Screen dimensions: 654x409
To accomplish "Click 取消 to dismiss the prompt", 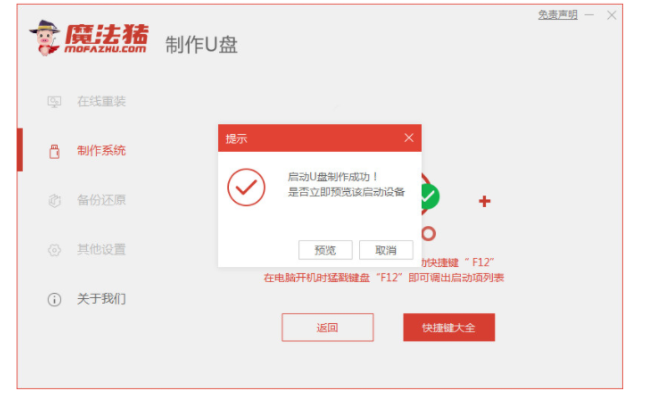I will [x=386, y=250].
